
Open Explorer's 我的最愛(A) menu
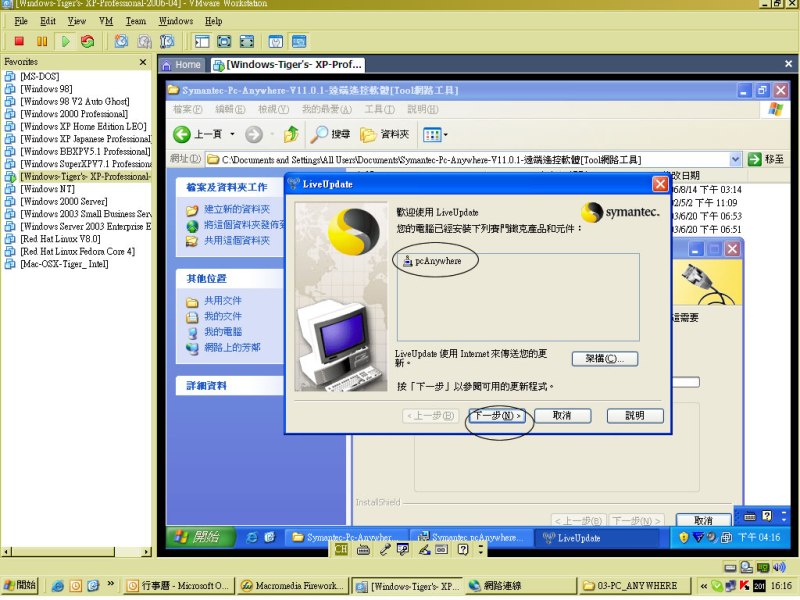tap(327, 109)
